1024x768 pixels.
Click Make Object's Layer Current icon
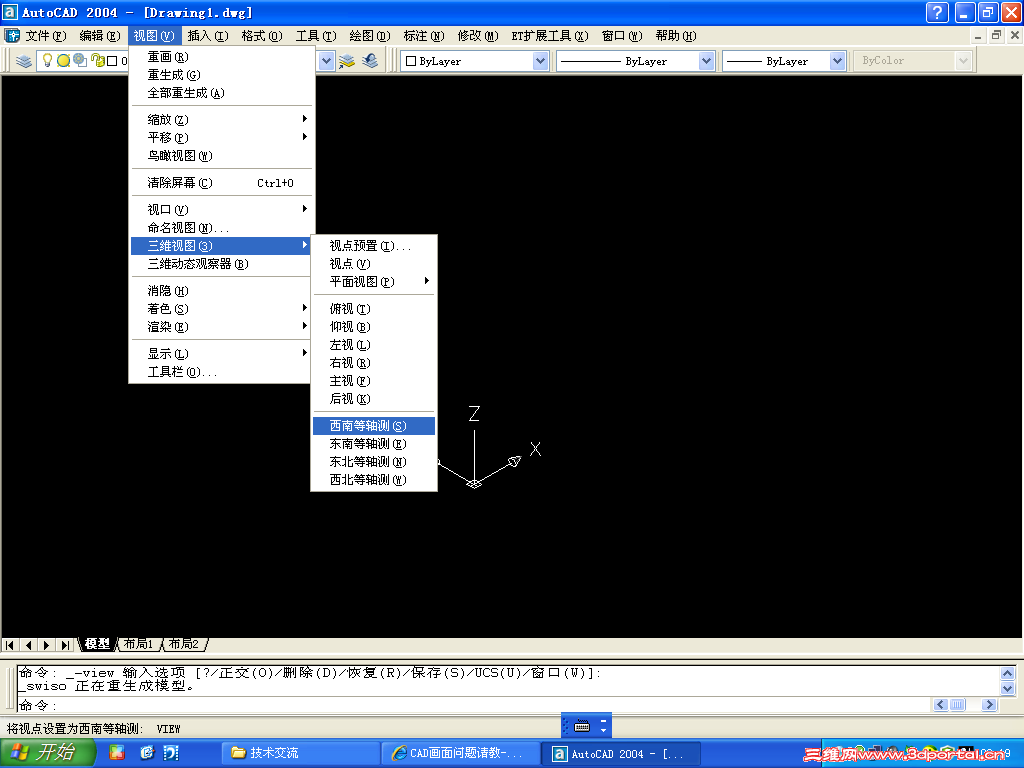pos(347,61)
